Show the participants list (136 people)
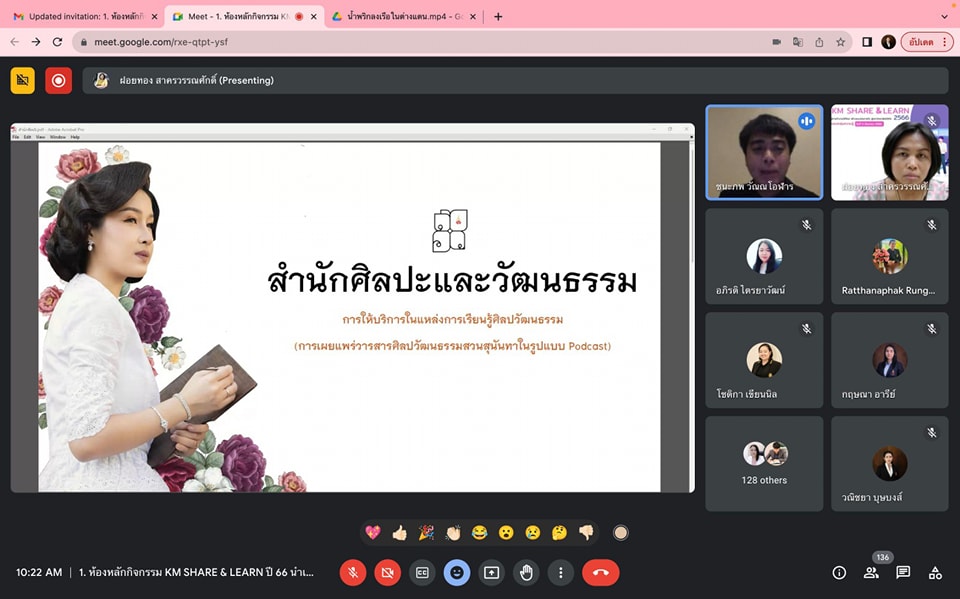960x599 pixels. tap(871, 572)
